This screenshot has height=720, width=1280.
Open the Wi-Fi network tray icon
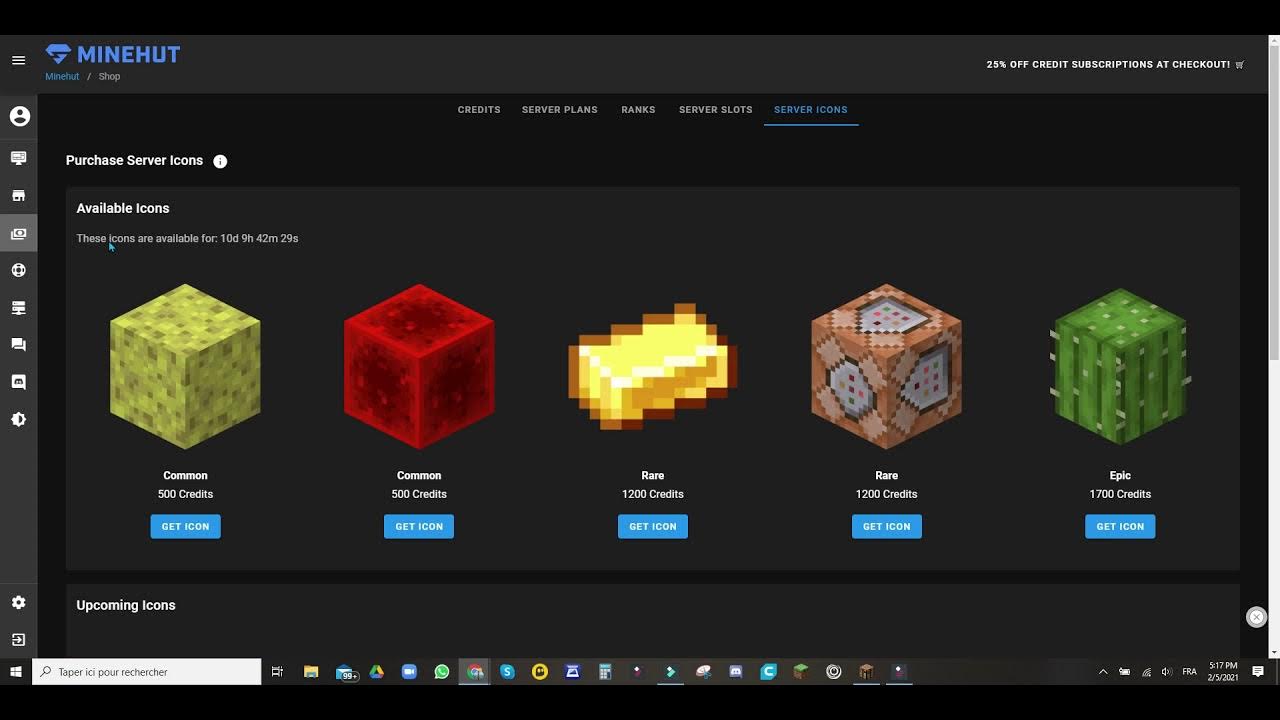click(x=1146, y=672)
